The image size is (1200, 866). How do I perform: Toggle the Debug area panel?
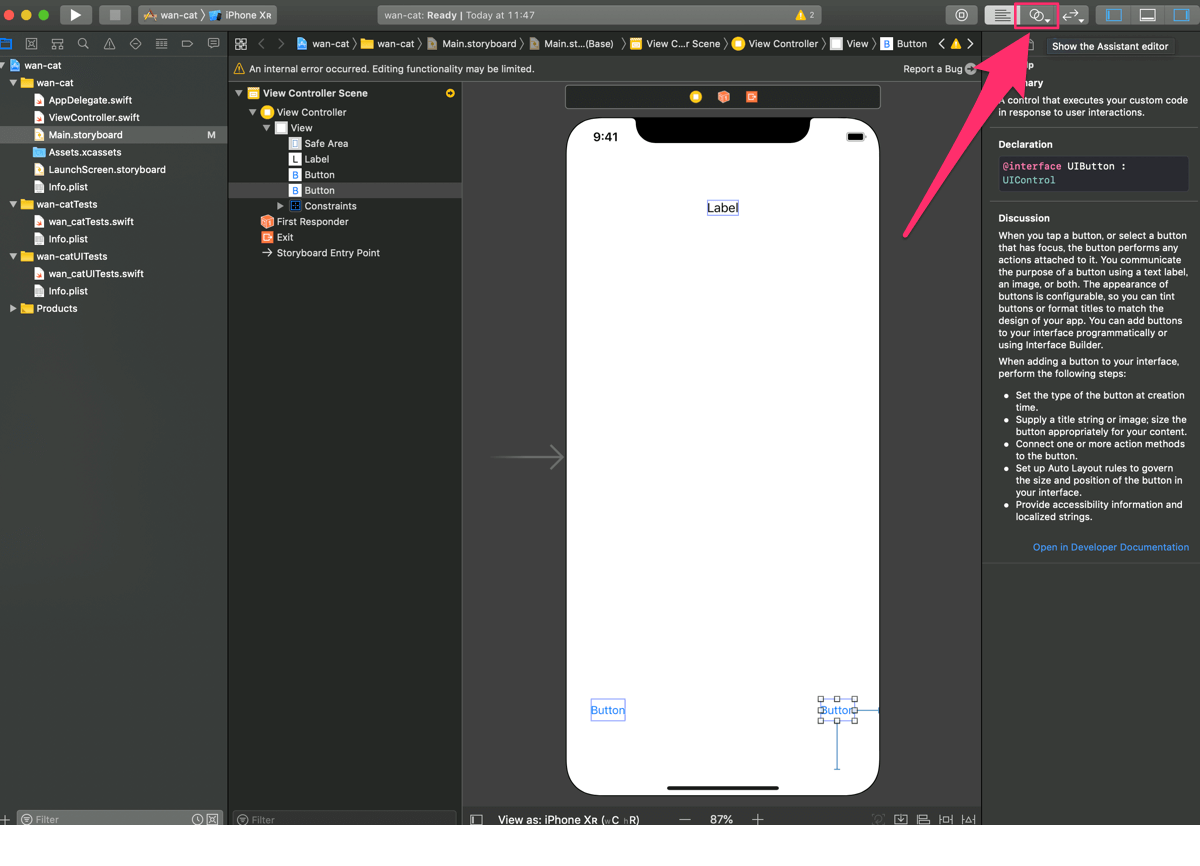(x=1148, y=15)
